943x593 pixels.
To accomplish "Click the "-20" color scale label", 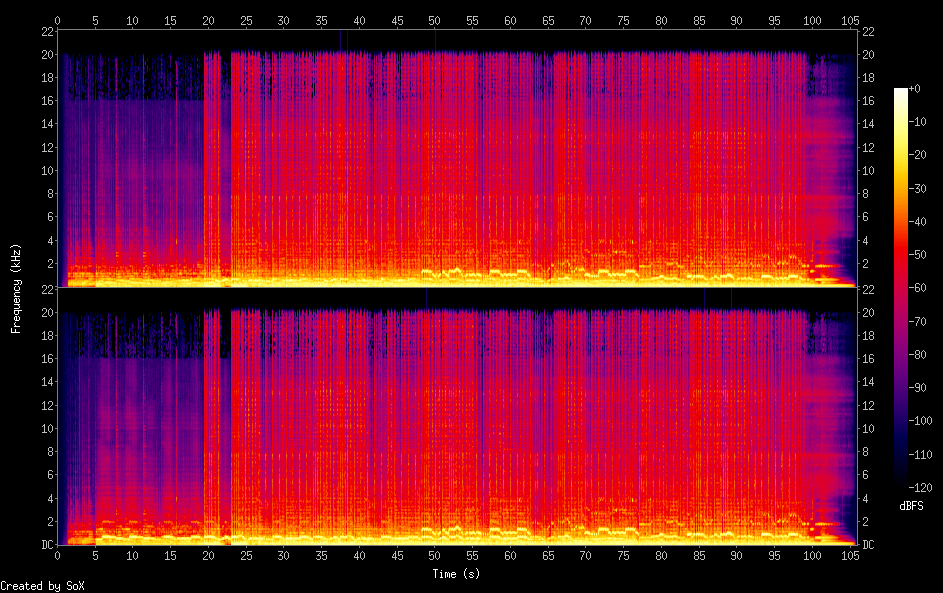I will pos(918,155).
